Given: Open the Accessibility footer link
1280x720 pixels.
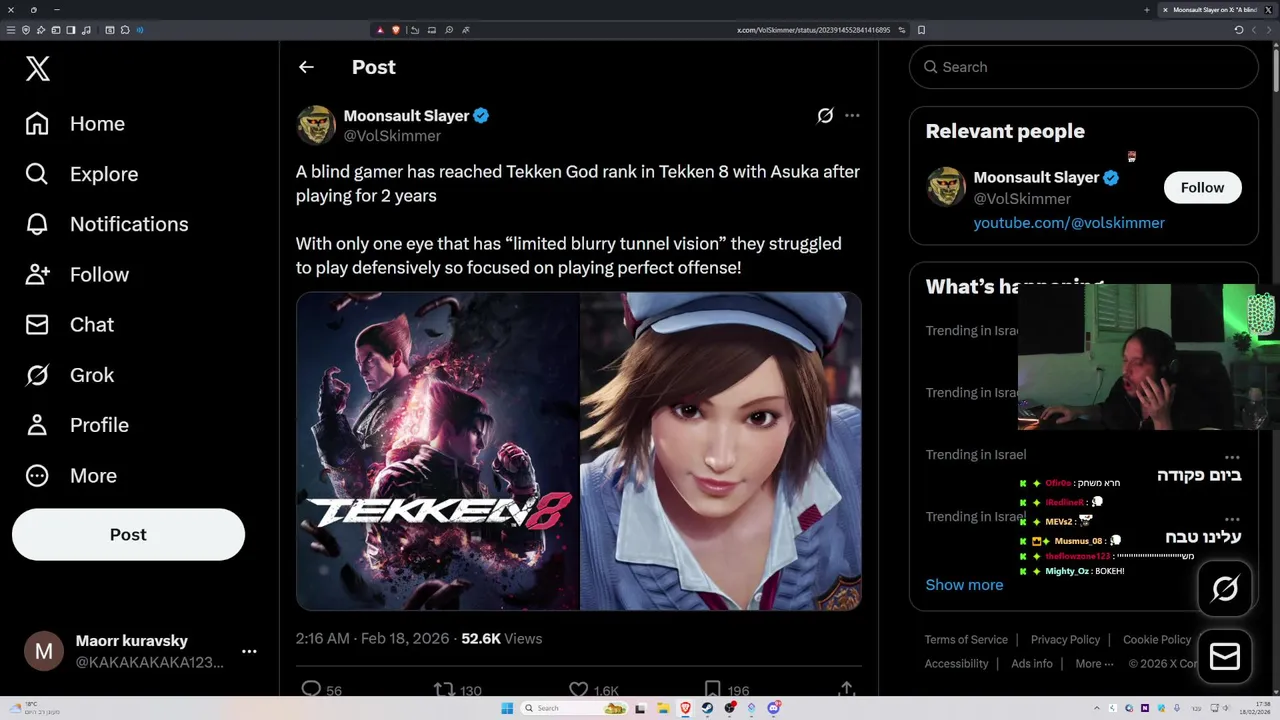Looking at the screenshot, I should point(956,664).
